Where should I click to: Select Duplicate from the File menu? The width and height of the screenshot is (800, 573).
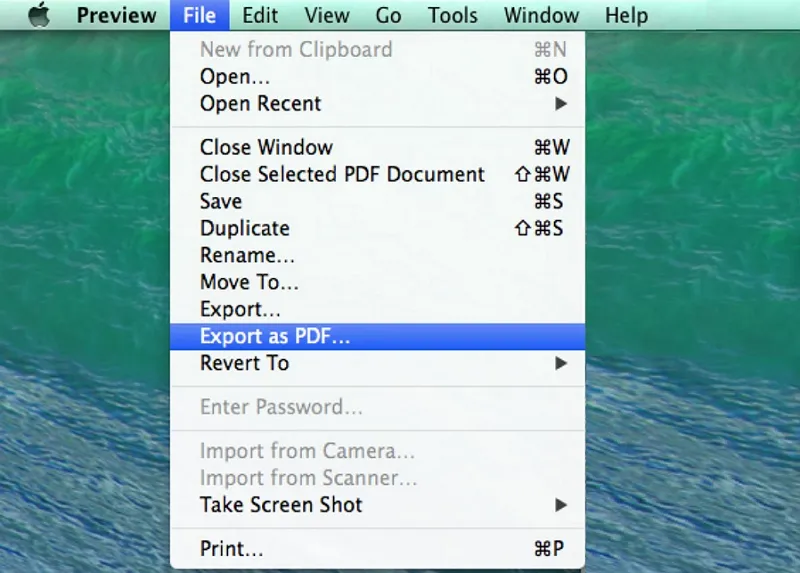244,228
